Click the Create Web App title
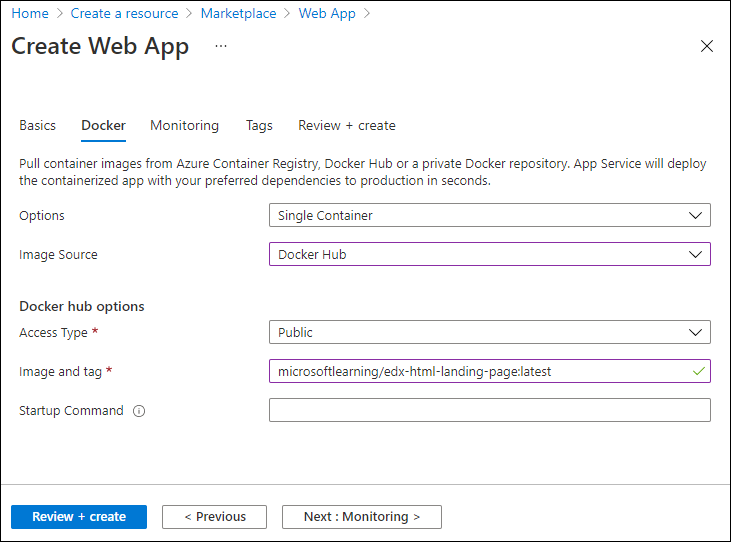Screen dimensions: 731x542 (100, 47)
